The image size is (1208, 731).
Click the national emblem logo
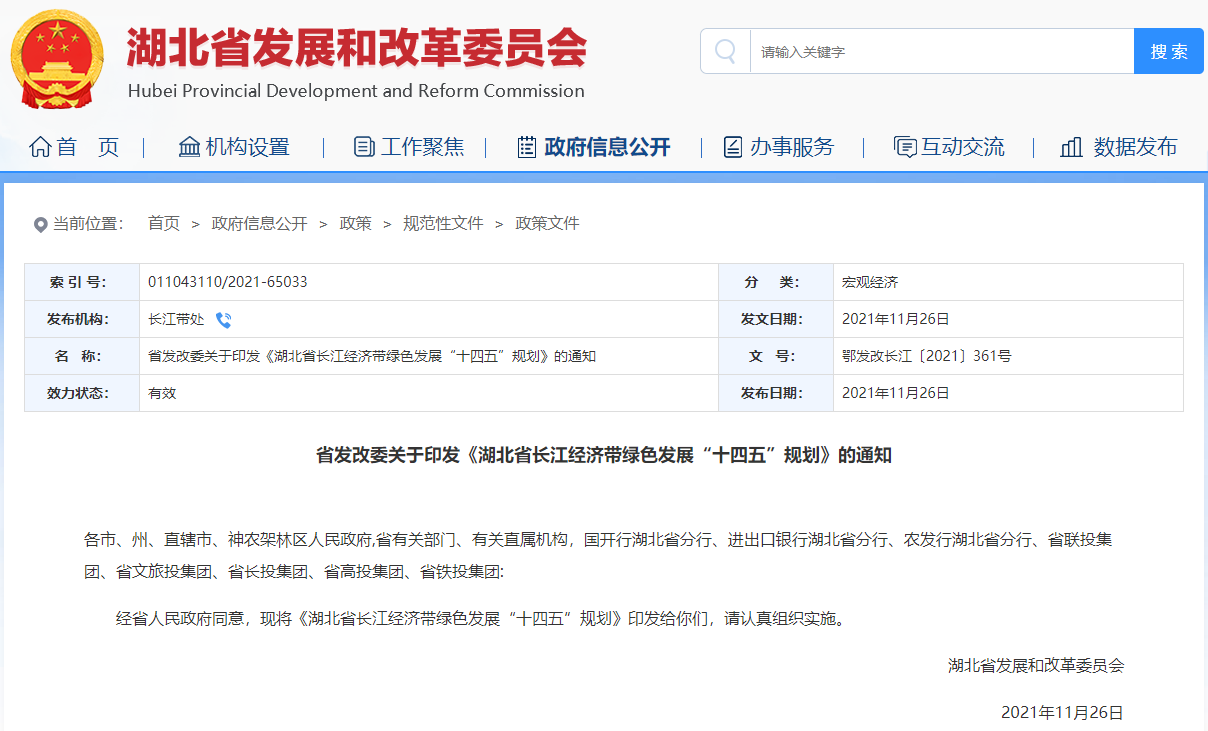click(x=57, y=61)
